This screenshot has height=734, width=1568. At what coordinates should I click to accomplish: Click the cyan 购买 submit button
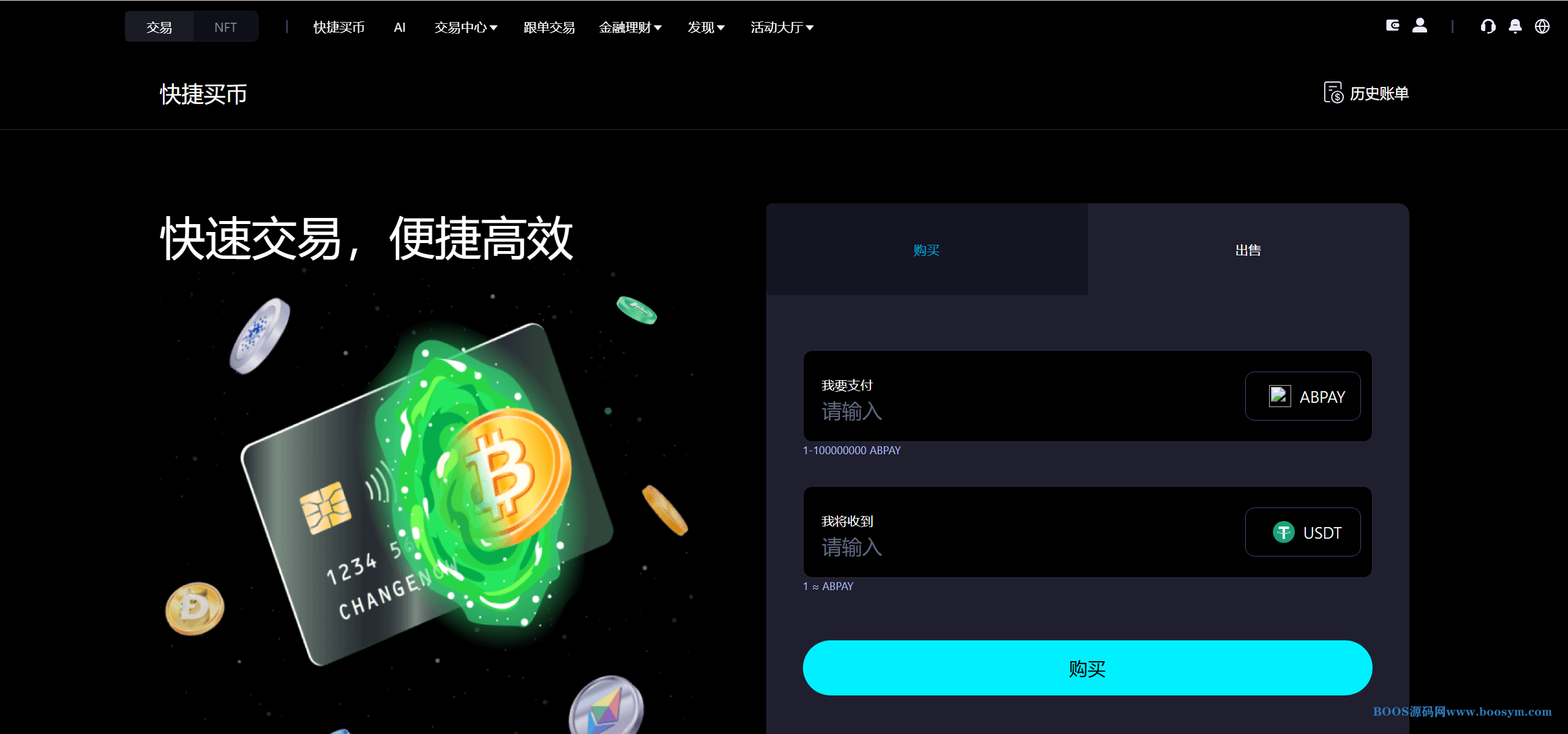click(x=1087, y=668)
